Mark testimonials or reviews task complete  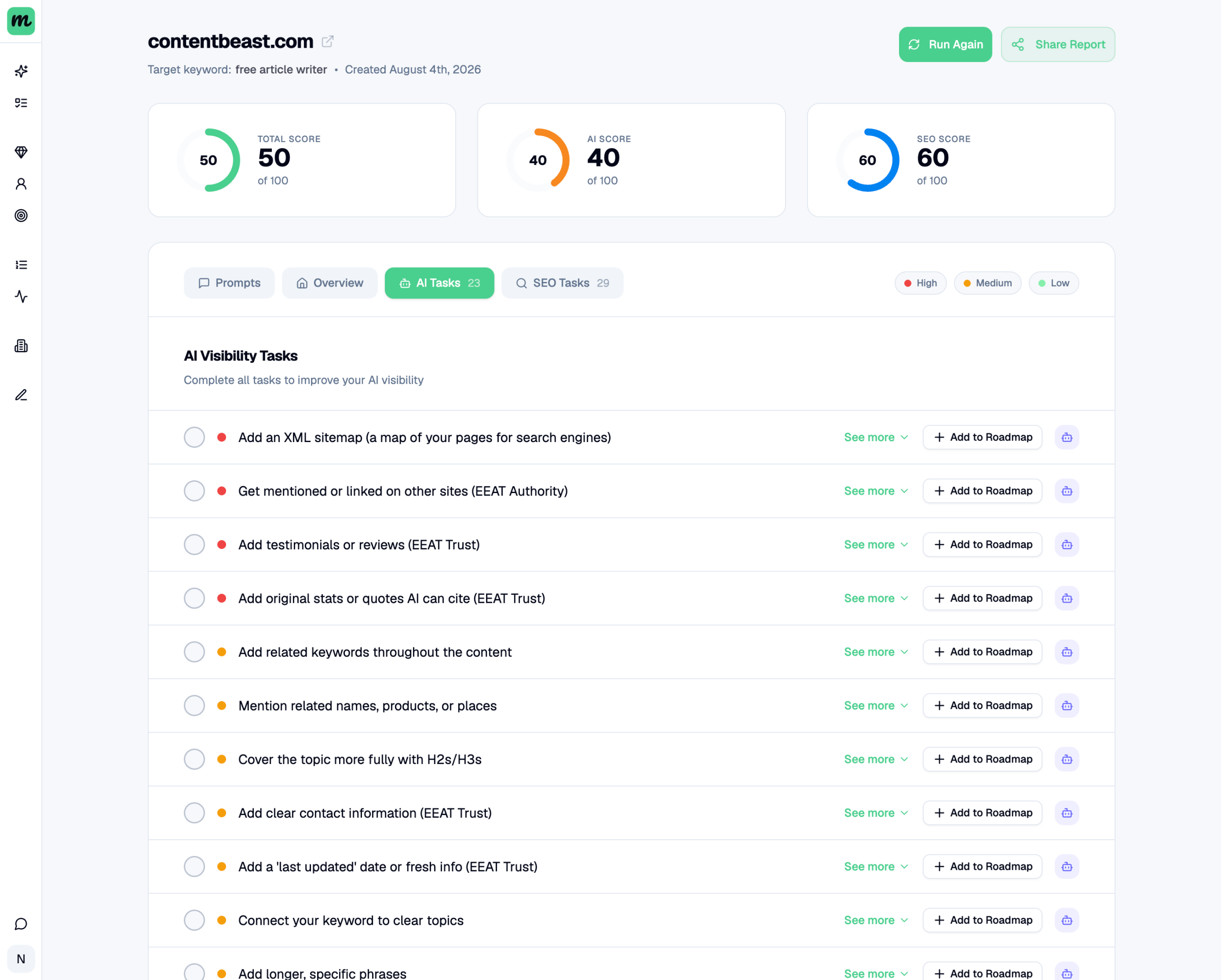[194, 545]
